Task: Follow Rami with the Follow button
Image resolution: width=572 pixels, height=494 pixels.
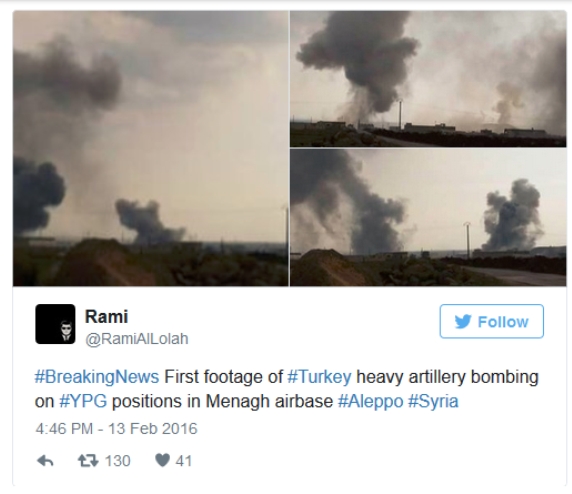Action: (491, 321)
